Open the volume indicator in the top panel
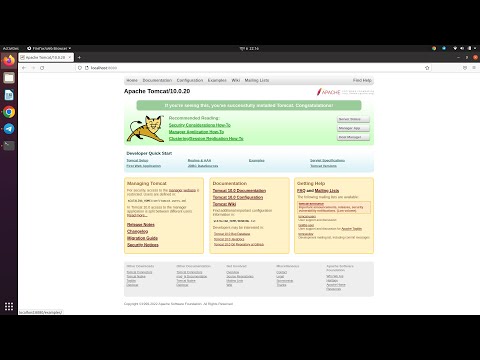 pyautogui.click(x=462, y=48)
